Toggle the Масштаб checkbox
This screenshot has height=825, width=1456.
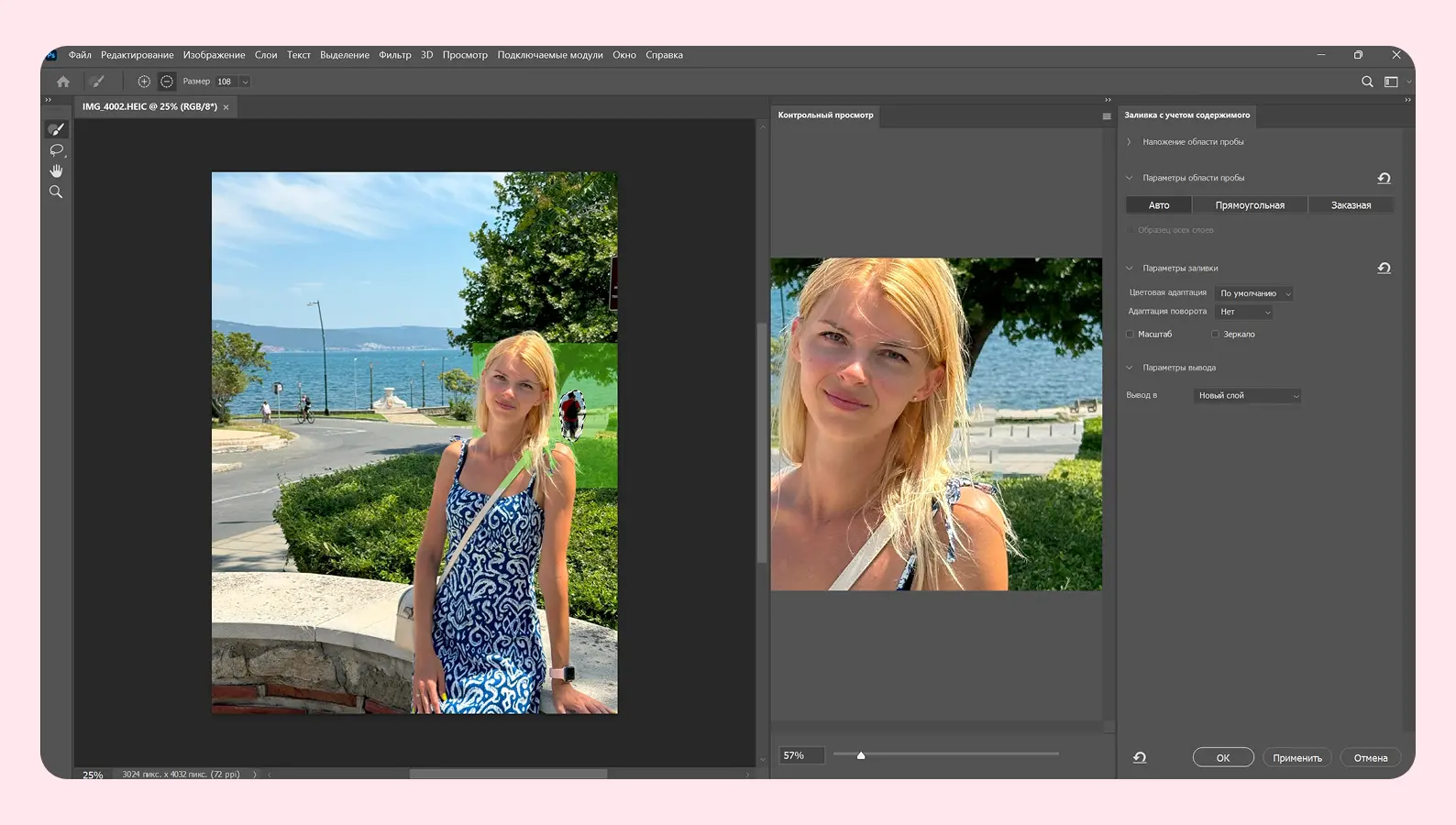coord(1131,335)
